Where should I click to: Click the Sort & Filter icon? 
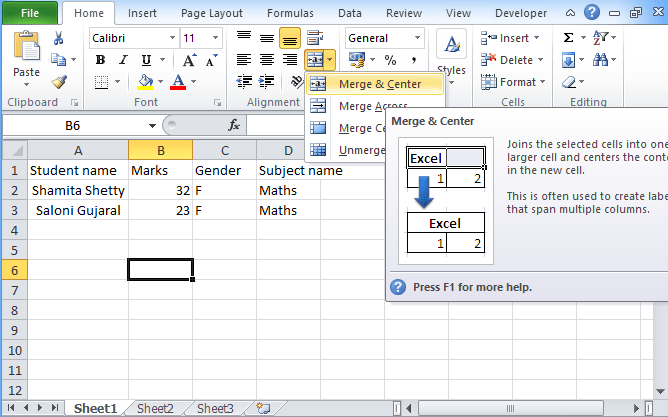click(x=601, y=38)
